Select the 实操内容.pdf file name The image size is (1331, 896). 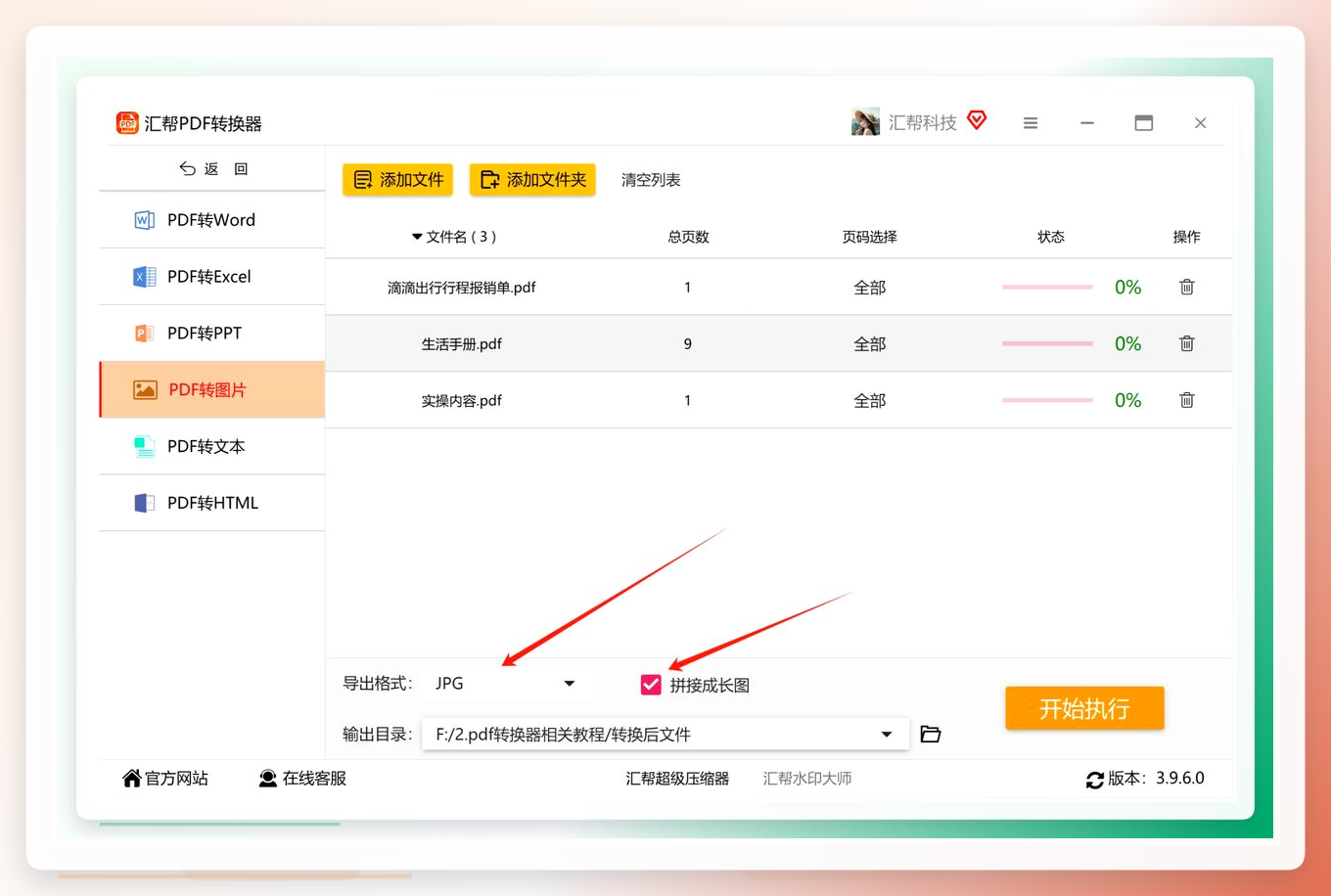461,400
